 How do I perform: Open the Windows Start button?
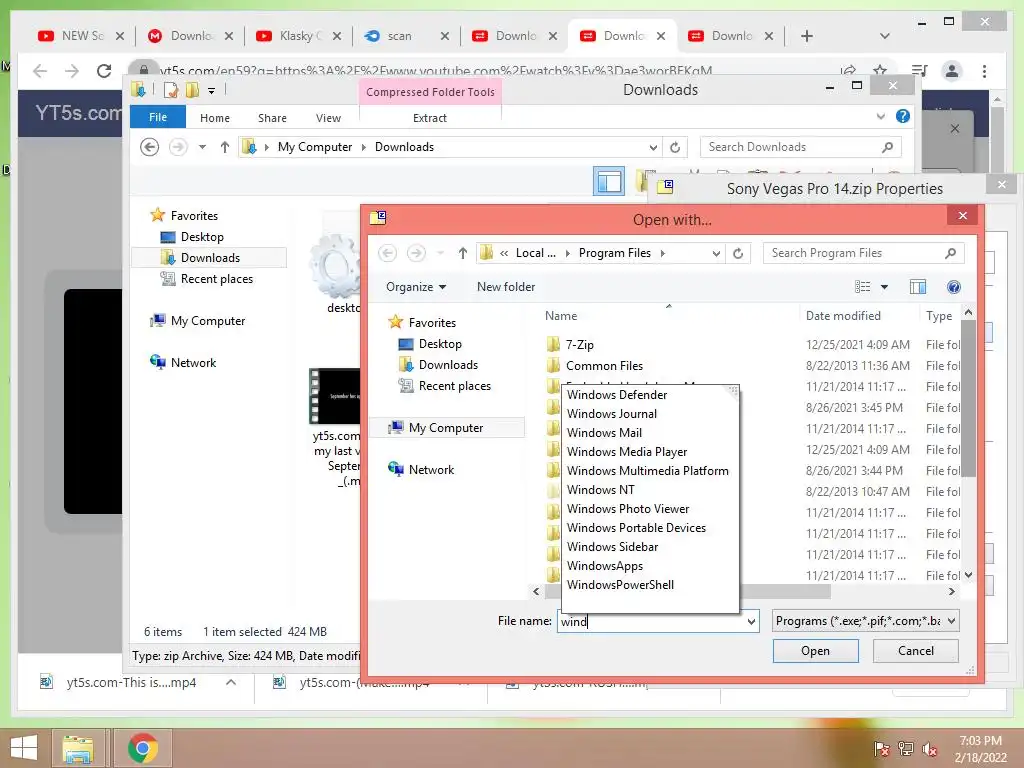24,748
